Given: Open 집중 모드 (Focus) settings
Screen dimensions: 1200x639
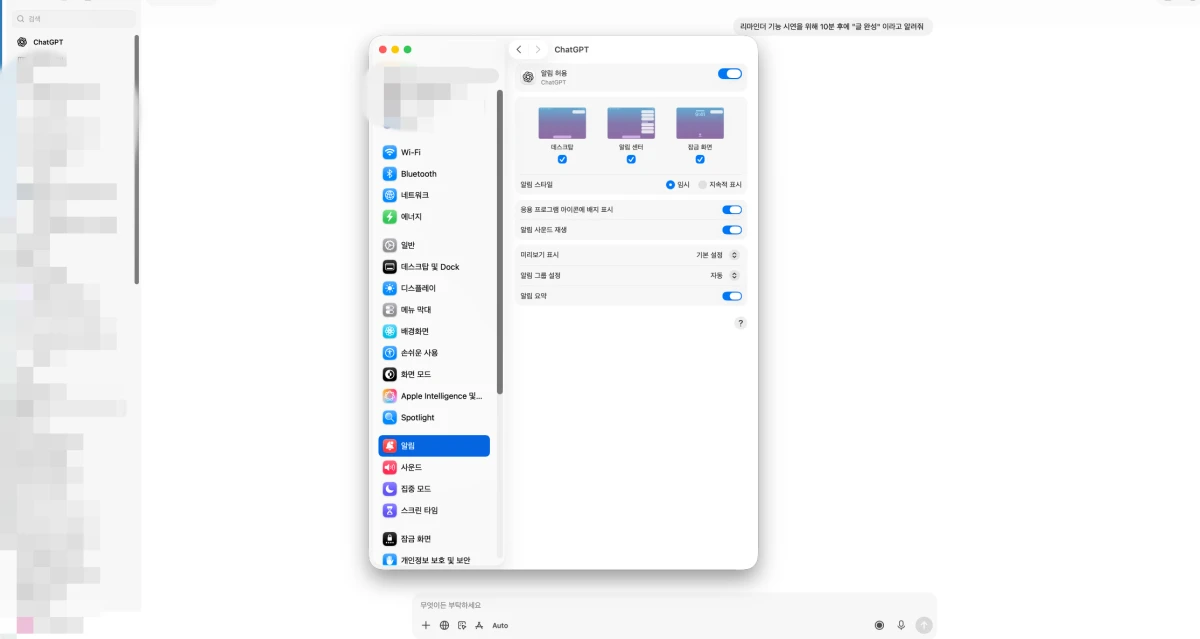Looking at the screenshot, I should coord(433,489).
